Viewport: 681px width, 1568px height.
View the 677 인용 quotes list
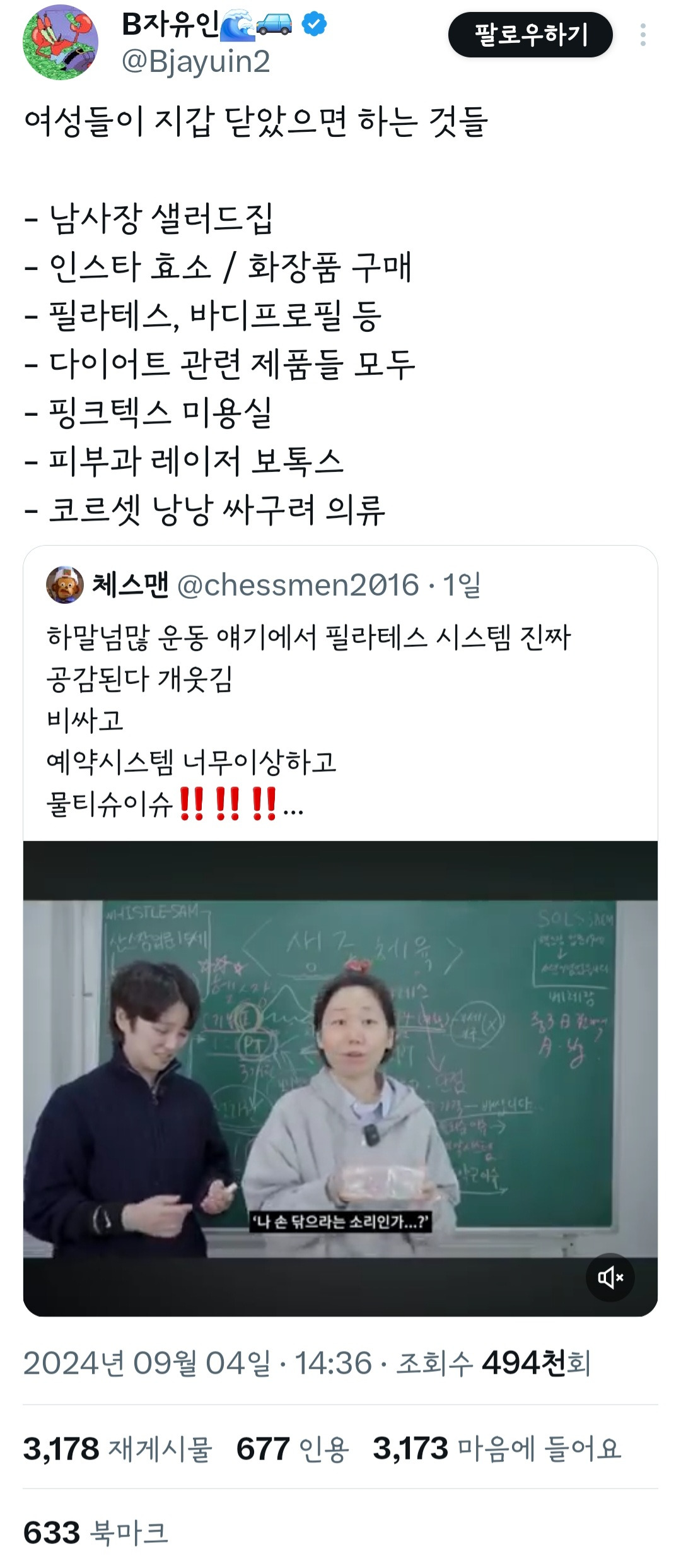click(x=292, y=1448)
